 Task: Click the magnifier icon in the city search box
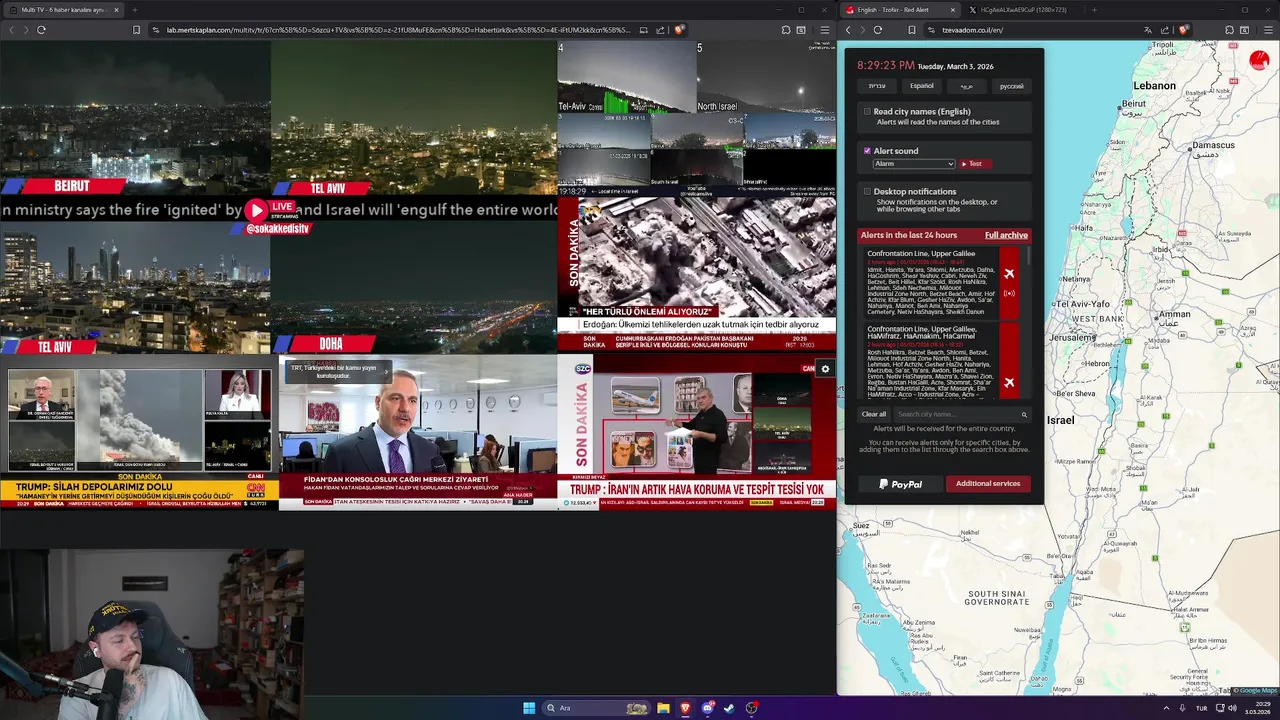(1024, 414)
